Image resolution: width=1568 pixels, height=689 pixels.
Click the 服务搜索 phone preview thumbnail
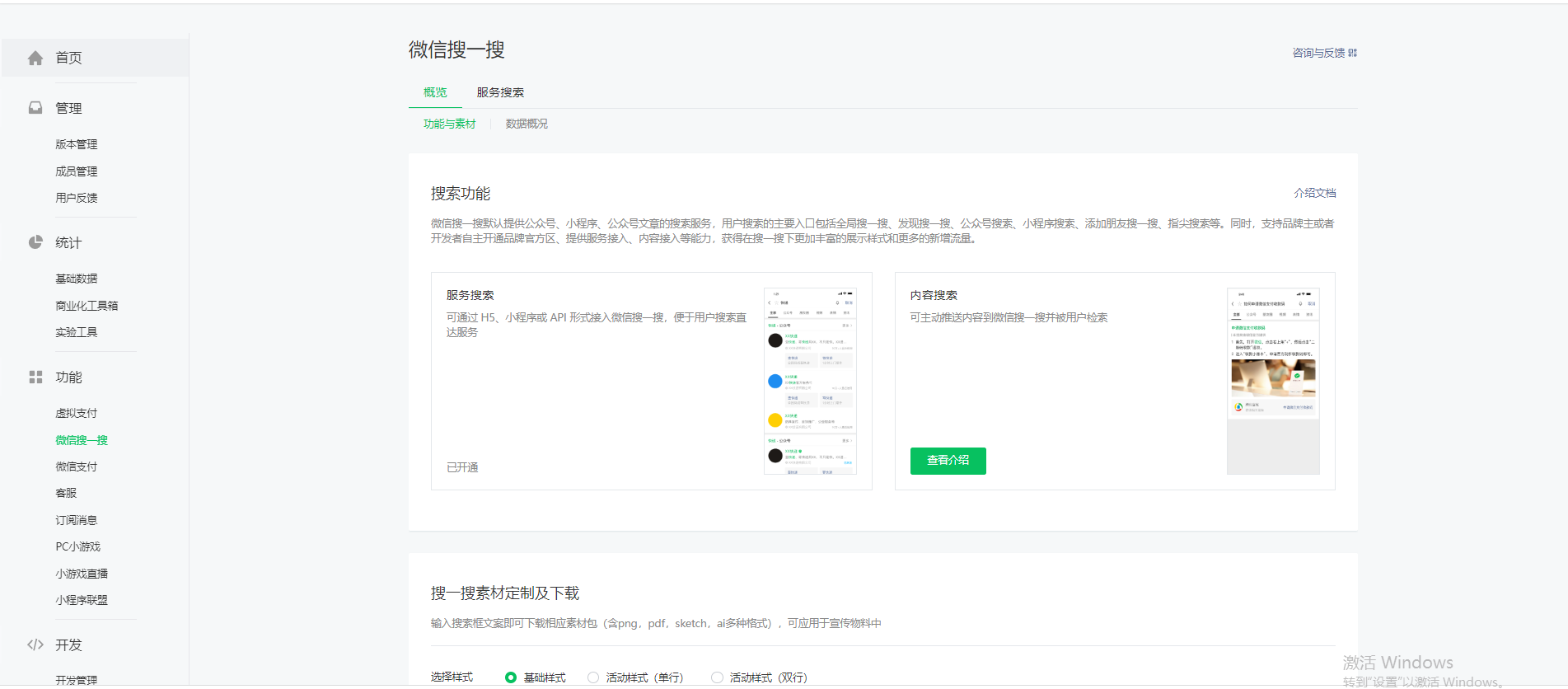(x=810, y=381)
